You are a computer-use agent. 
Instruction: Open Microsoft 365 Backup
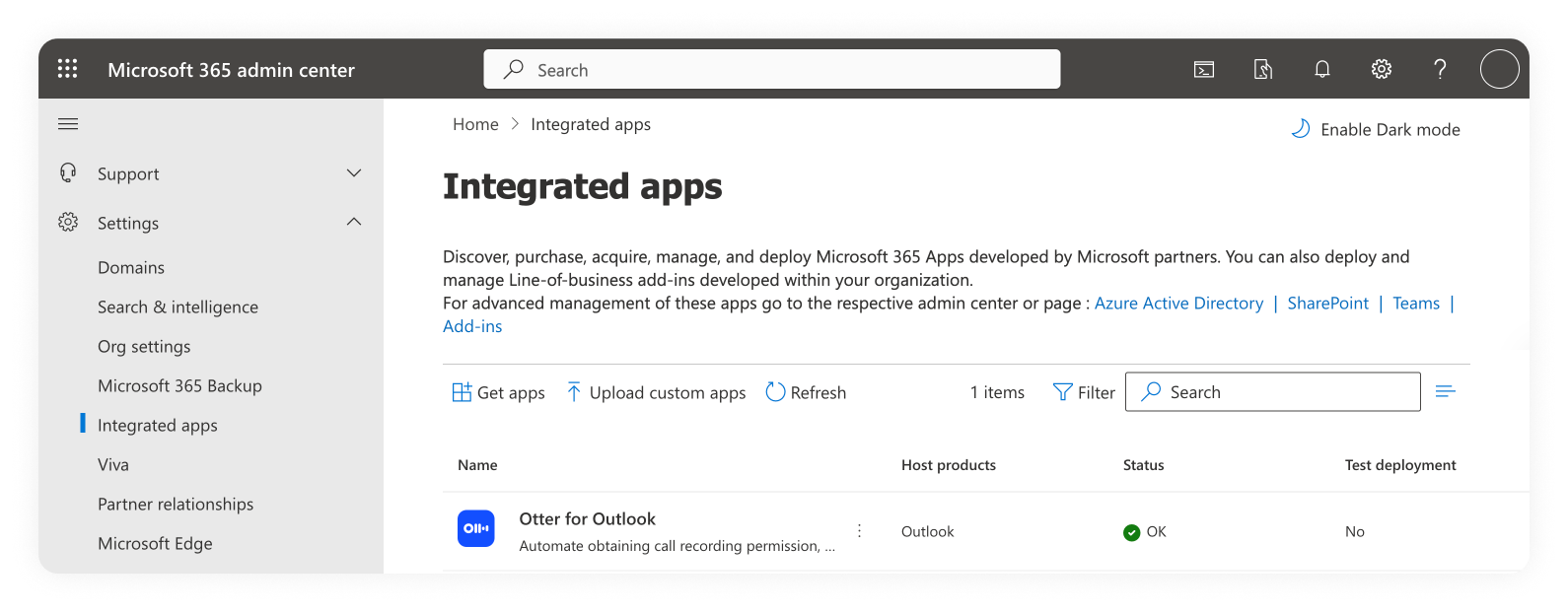click(179, 385)
